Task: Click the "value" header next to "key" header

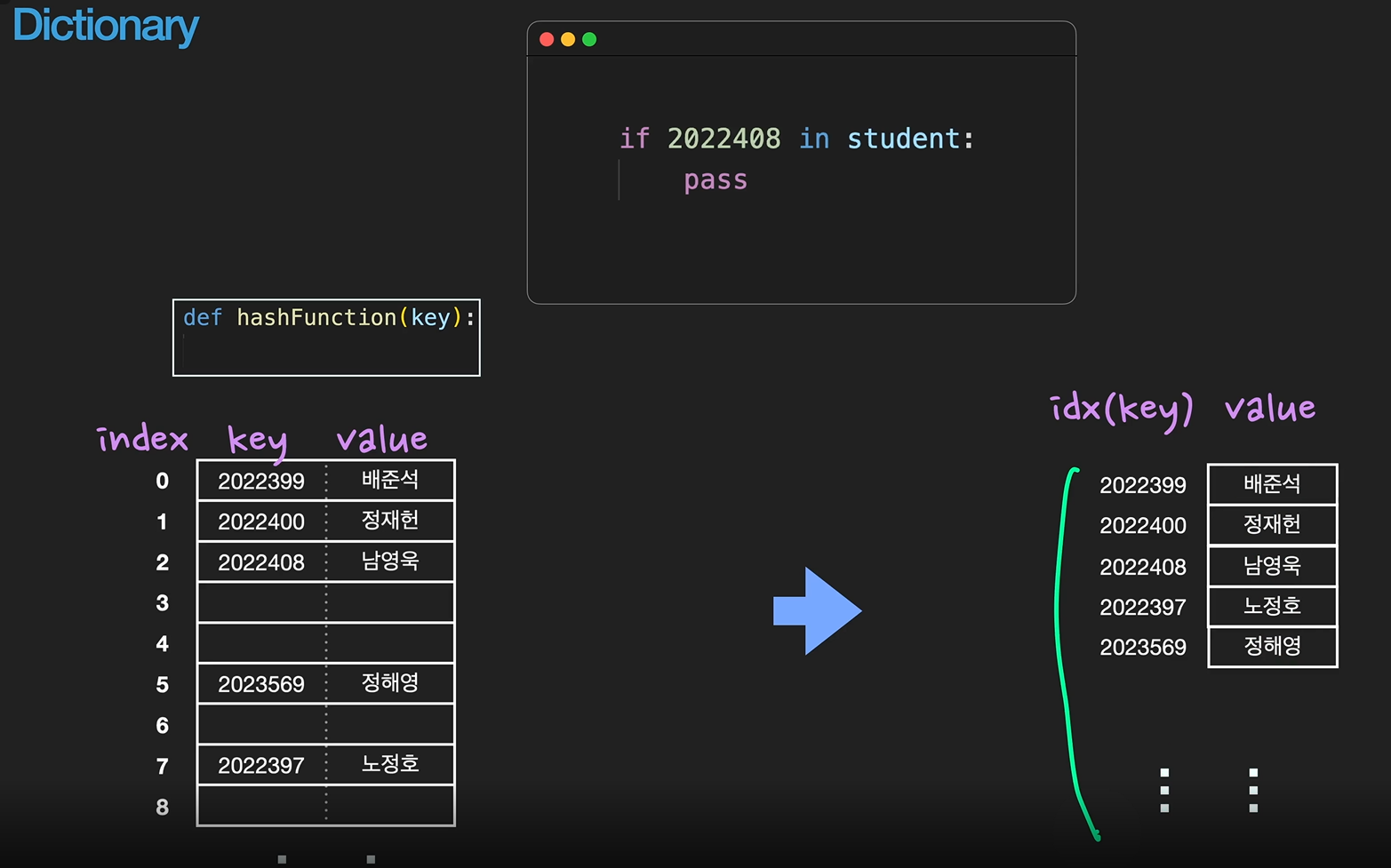Action: [x=382, y=439]
